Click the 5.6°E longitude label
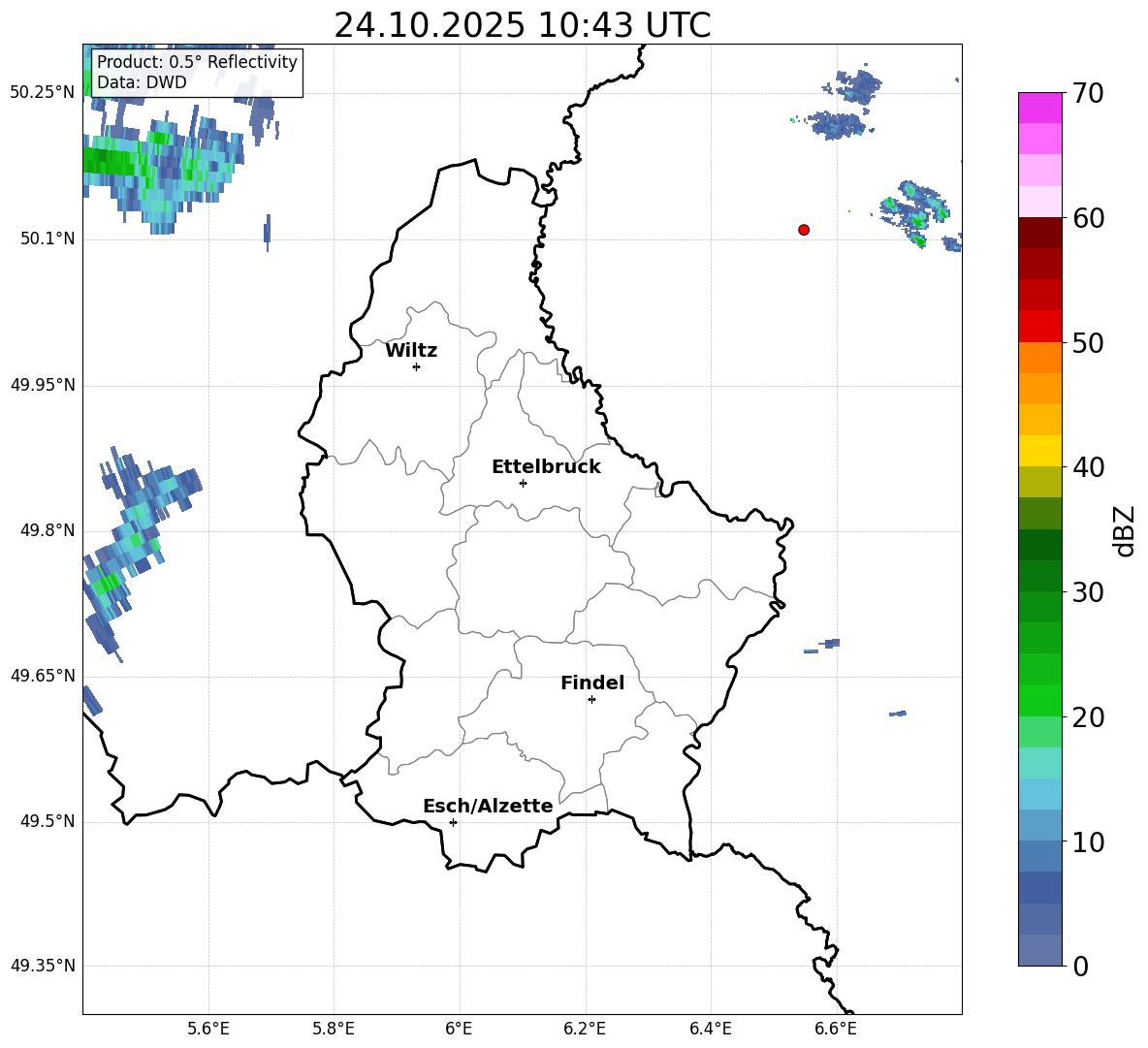This screenshot has height=1048, width=1148. [x=208, y=1029]
